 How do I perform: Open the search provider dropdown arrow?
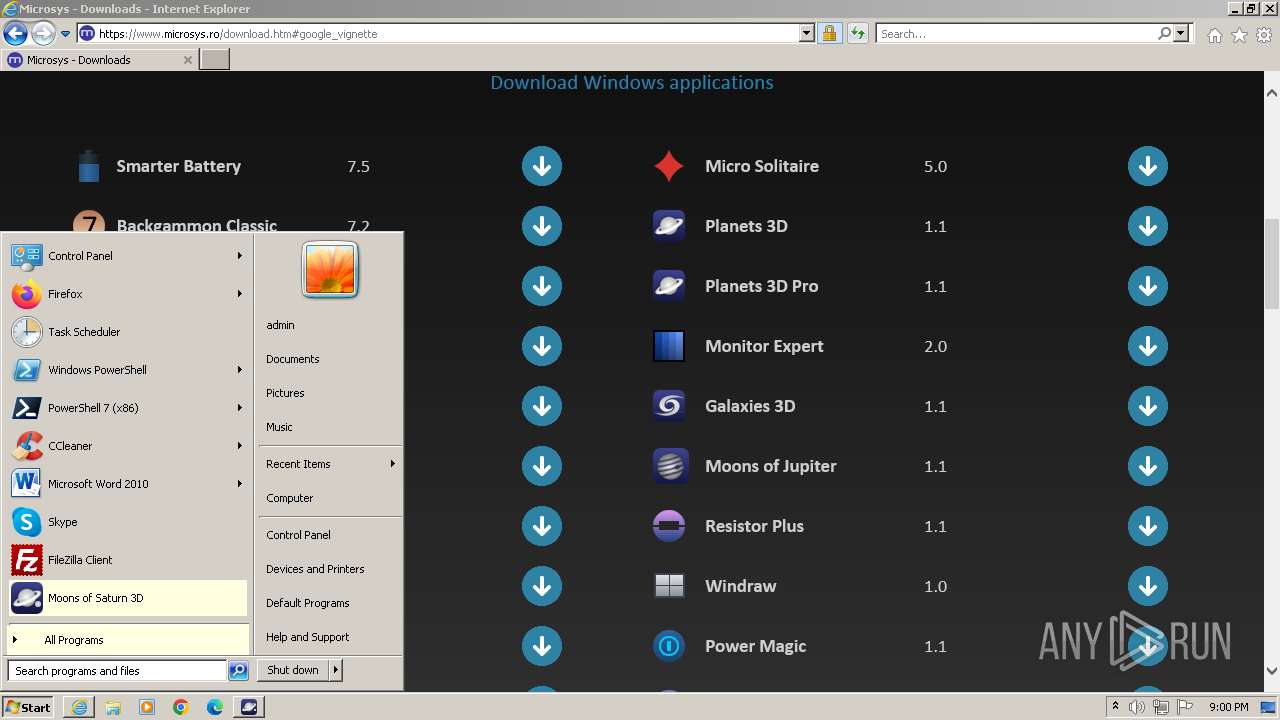(1182, 34)
